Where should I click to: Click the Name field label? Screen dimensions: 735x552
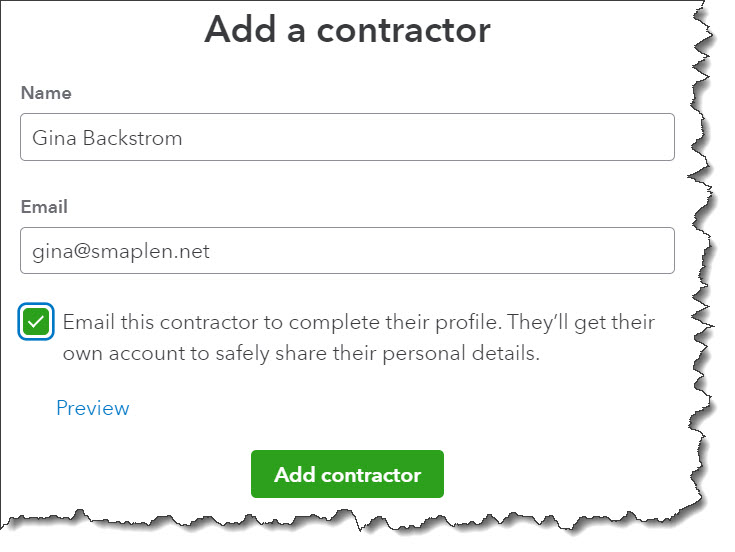point(46,93)
